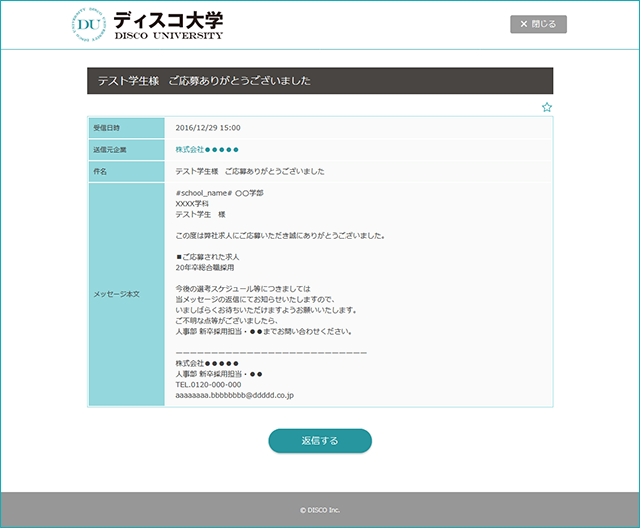Screen dimensions: 640x528
Task: Click the email address in the signature
Action: 234,396
